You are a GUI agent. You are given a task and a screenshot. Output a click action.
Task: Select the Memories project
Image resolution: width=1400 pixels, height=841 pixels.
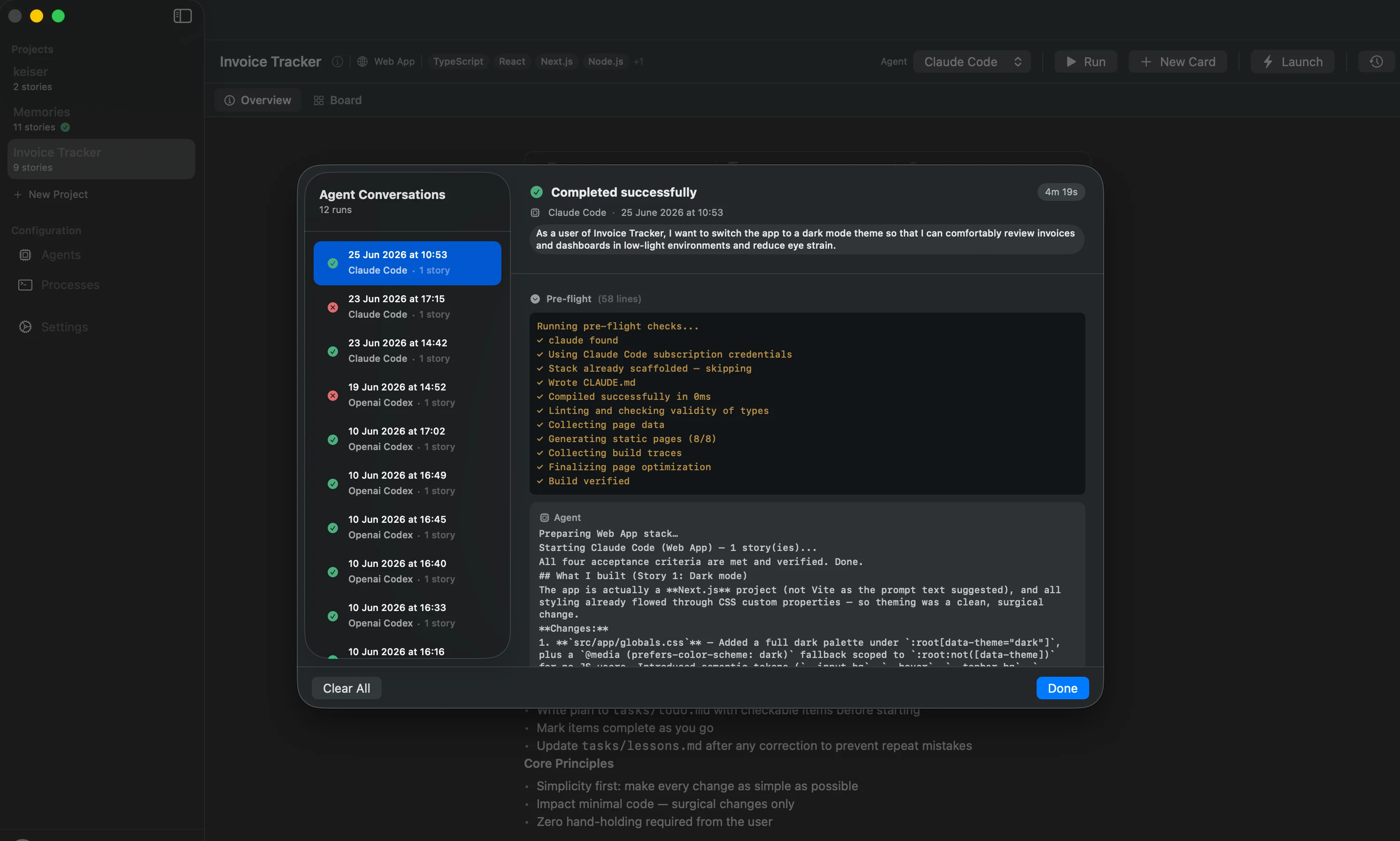coord(101,118)
